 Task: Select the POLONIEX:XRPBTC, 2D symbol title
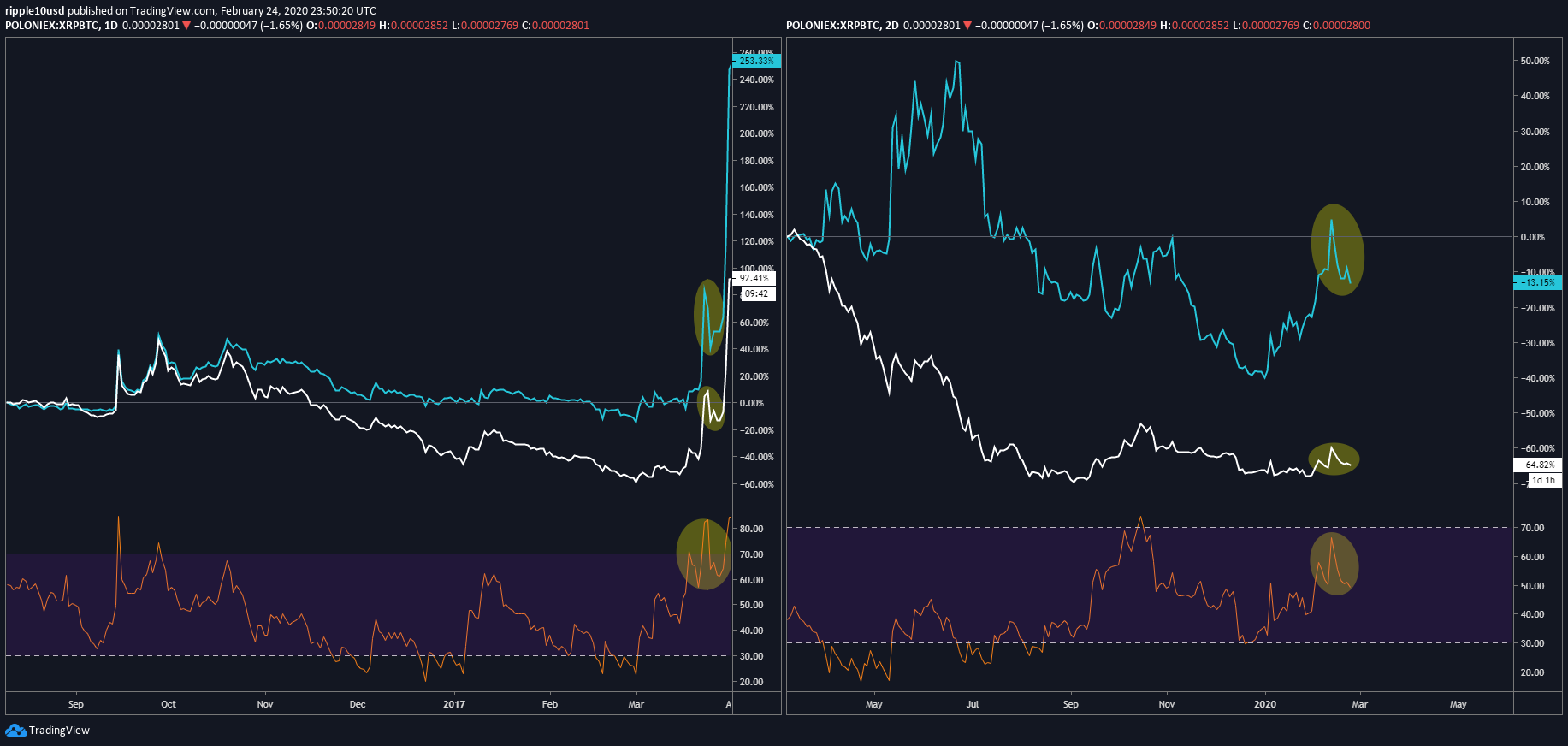843,26
